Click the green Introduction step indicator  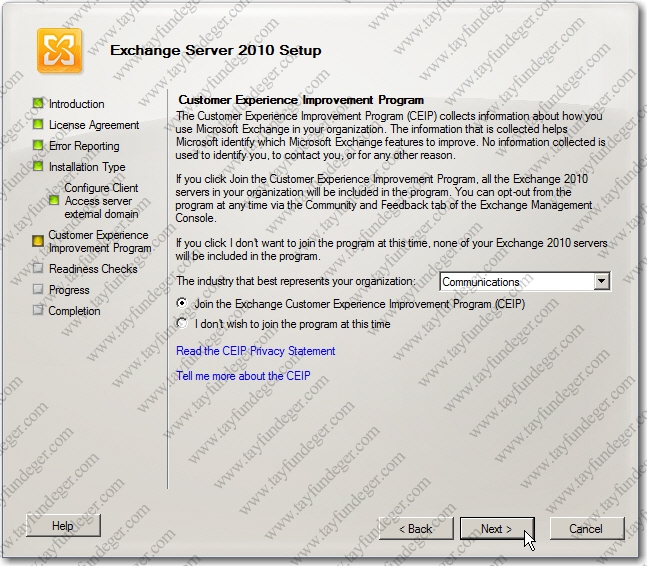[x=38, y=103]
